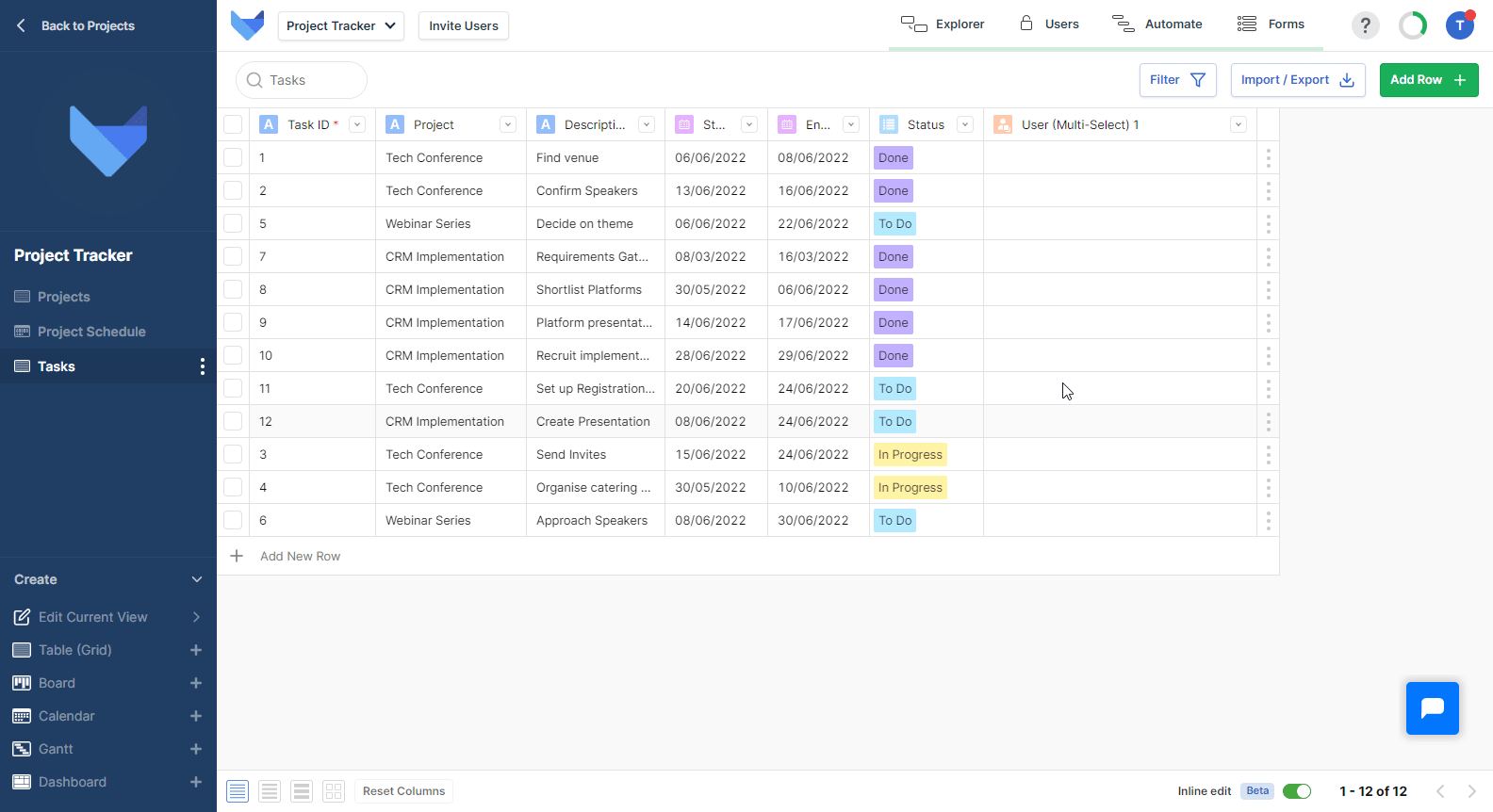This screenshot has width=1493, height=812.
Task: Click the Back to Projects link
Action: (88, 25)
